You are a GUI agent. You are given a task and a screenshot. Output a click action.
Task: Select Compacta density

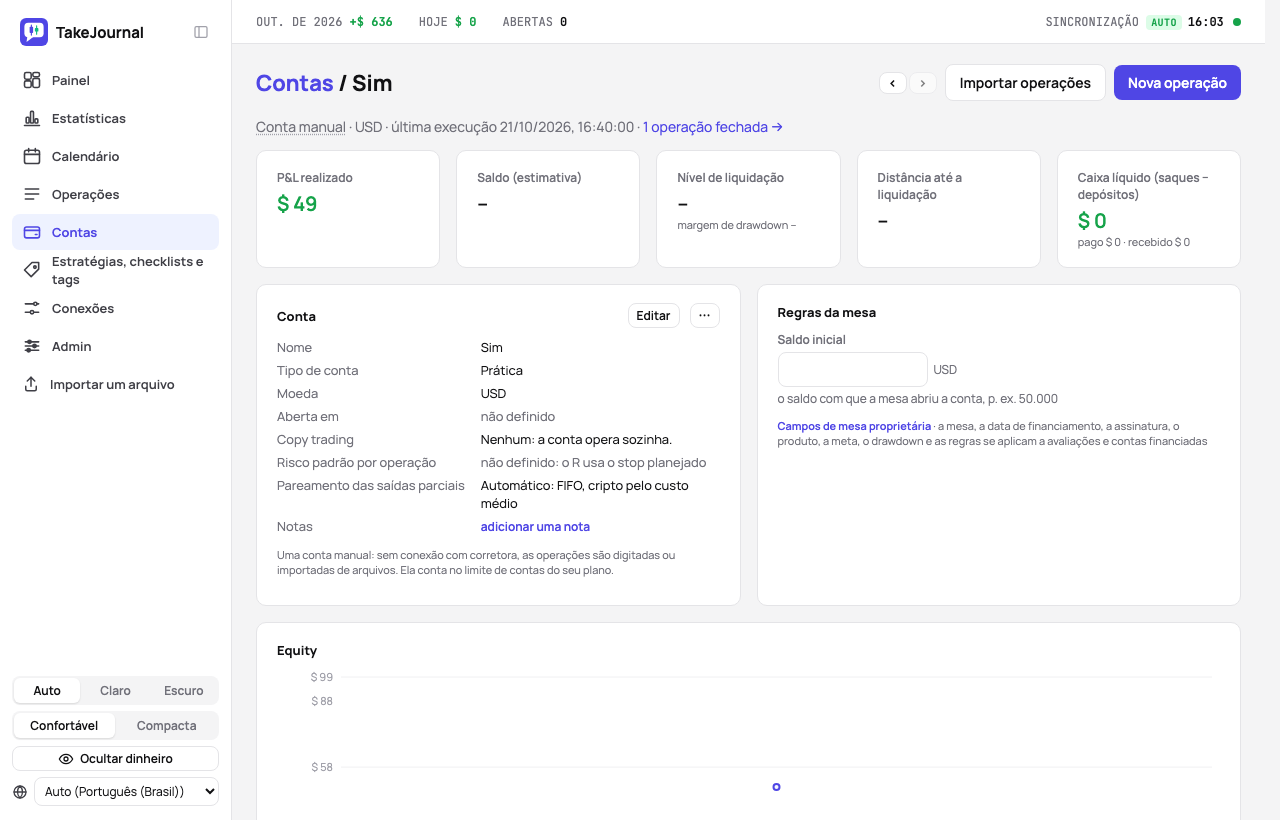[x=166, y=726]
